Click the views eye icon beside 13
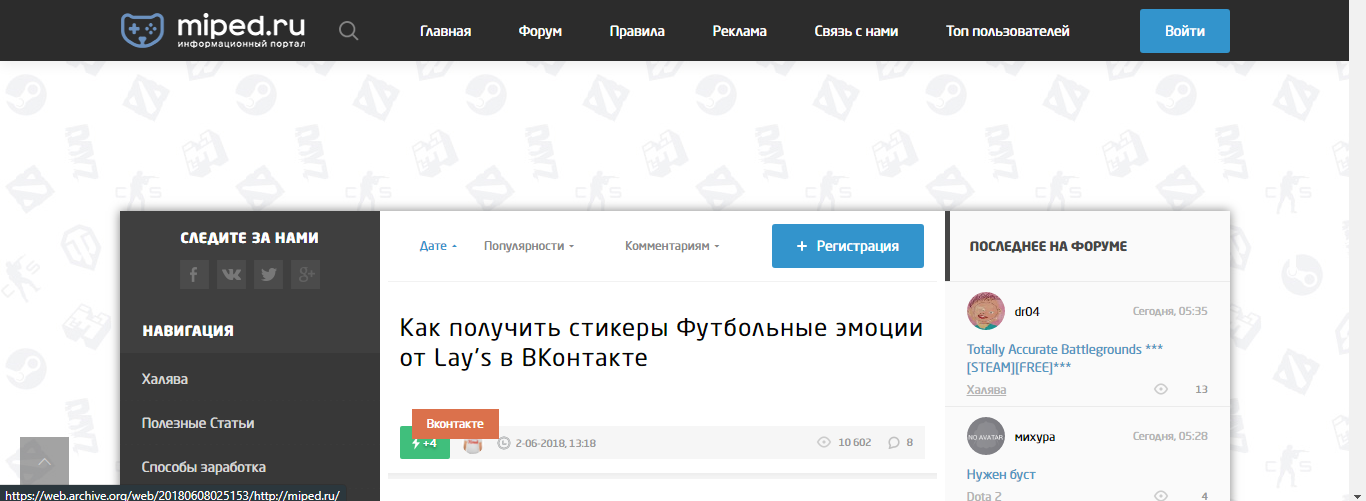This screenshot has height=501, width=1366. coord(1161,389)
